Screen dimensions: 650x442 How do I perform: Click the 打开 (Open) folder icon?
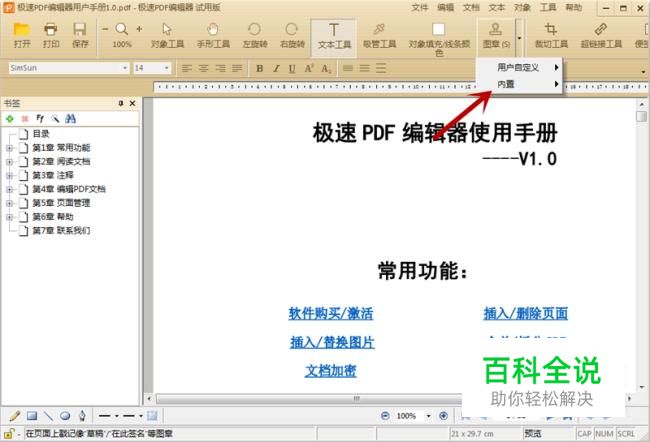[21, 29]
